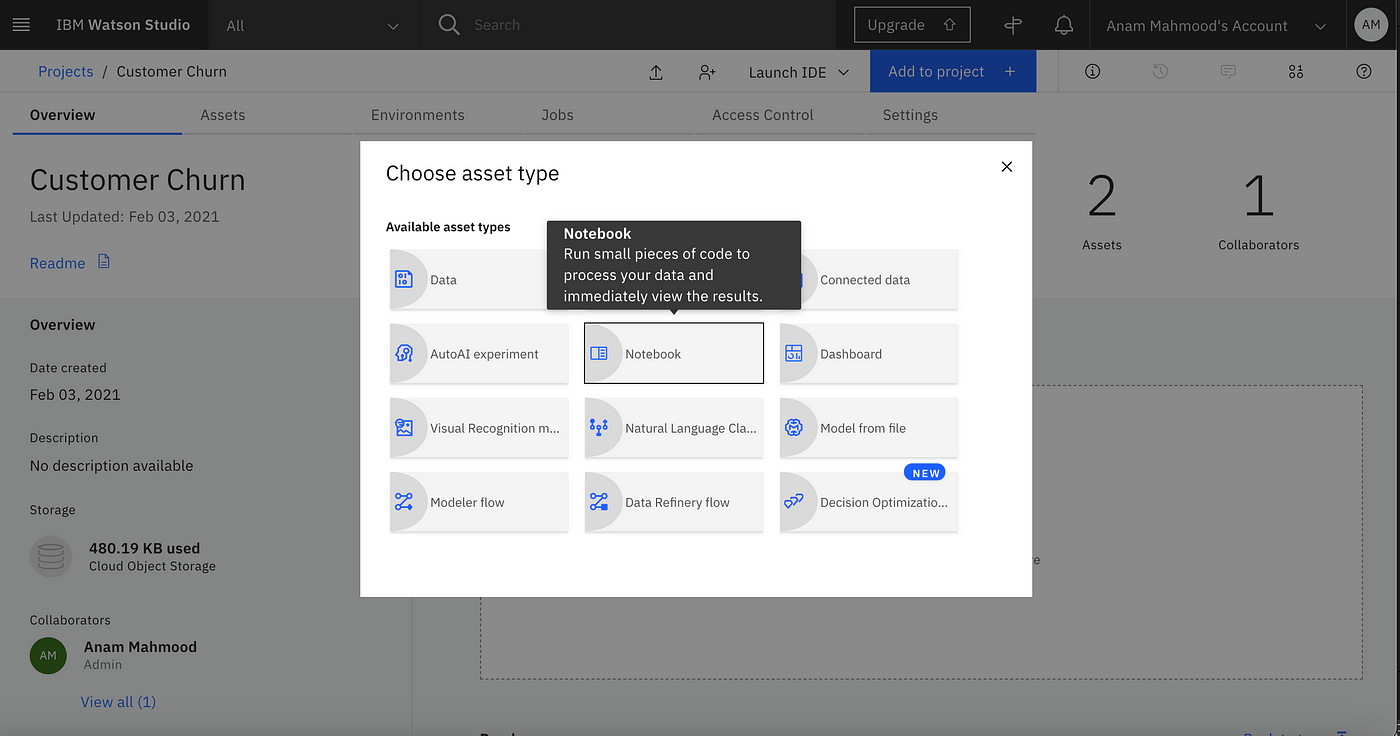Screen dimensions: 1400x736
Task: Click the Readme document icon
Action: [104, 262]
